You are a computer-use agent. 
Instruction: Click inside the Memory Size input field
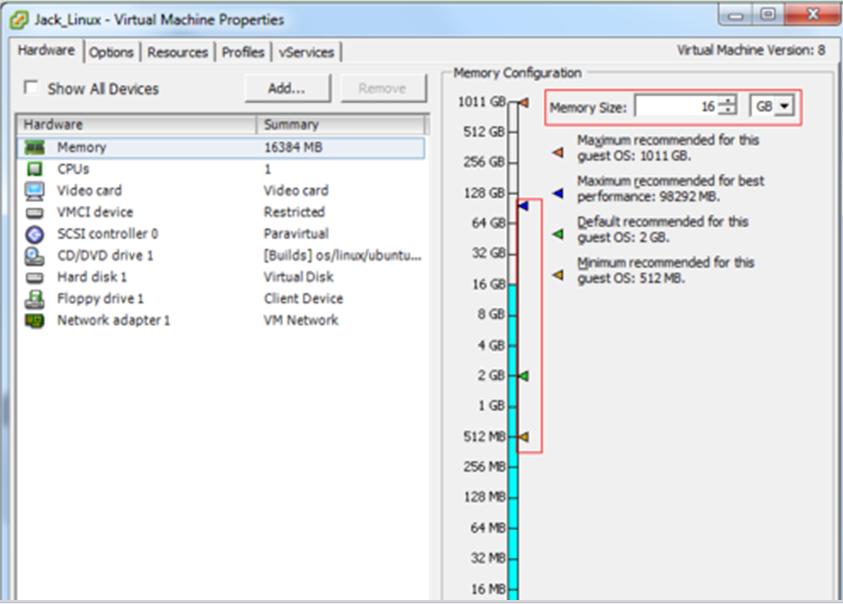pyautogui.click(x=675, y=106)
